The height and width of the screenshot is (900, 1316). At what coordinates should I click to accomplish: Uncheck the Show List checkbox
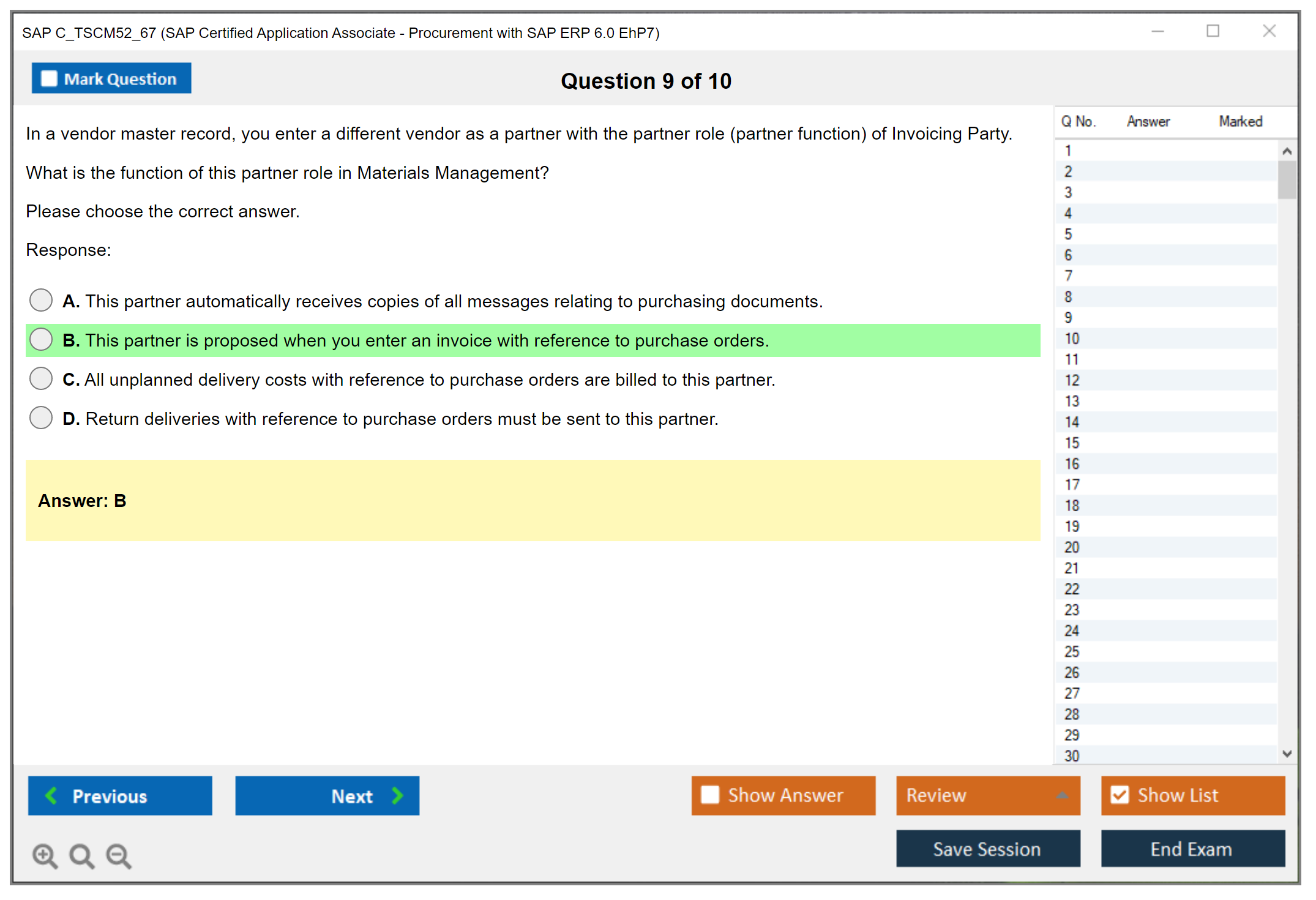(1120, 795)
